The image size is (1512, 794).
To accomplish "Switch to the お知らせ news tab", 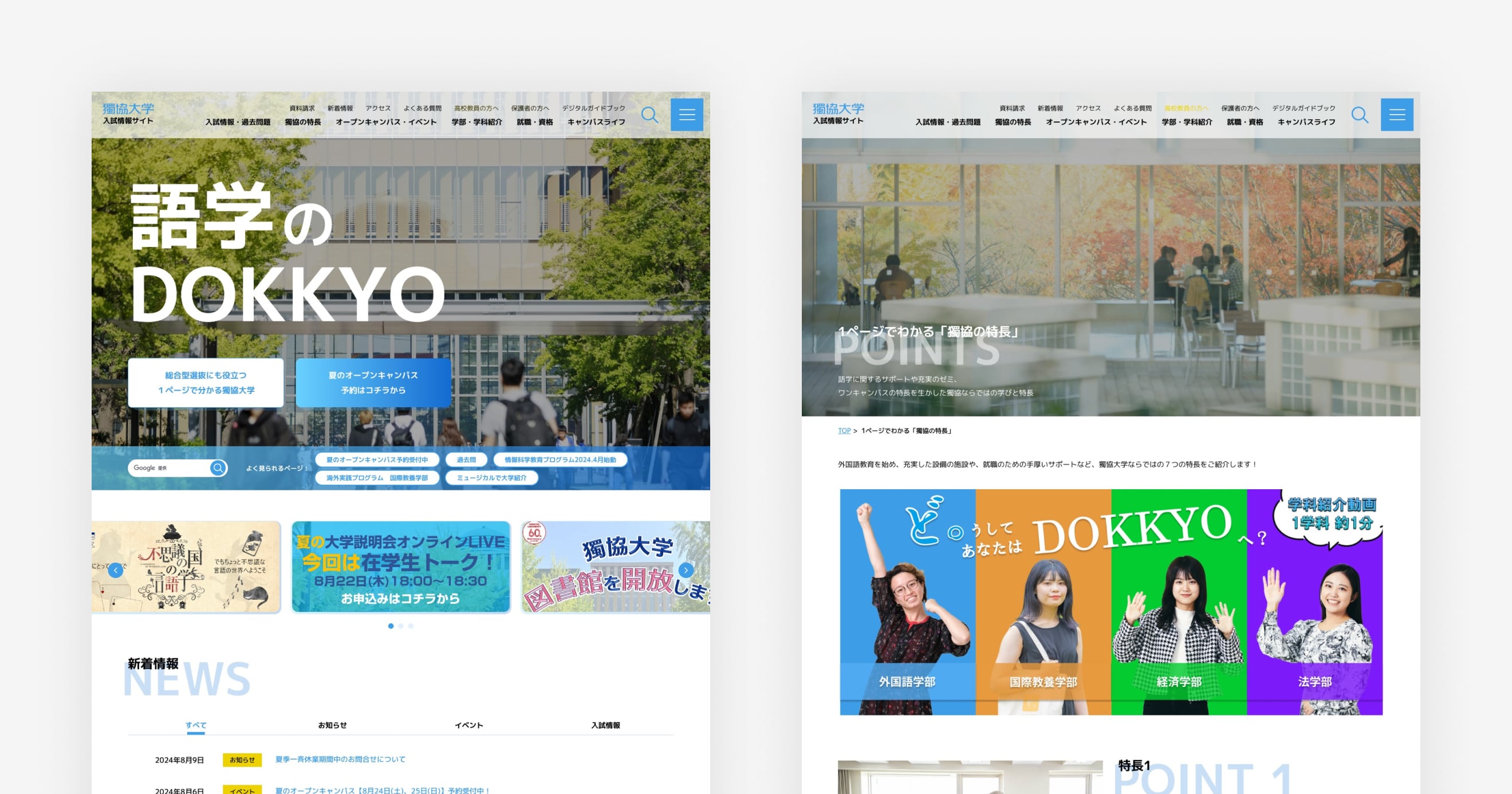I will (x=332, y=725).
